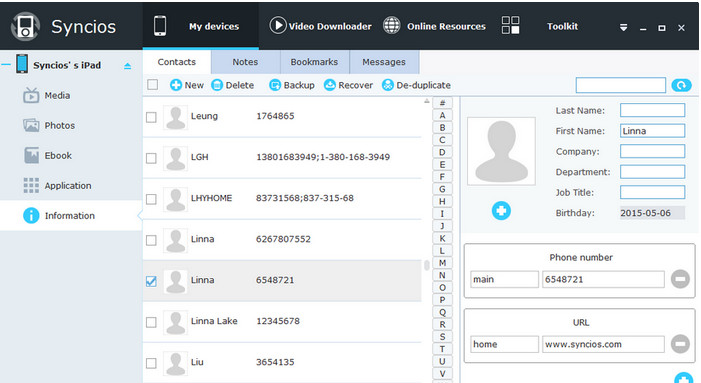701x383 pixels.
Task: Open the Toolkit section
Action: click(x=562, y=26)
